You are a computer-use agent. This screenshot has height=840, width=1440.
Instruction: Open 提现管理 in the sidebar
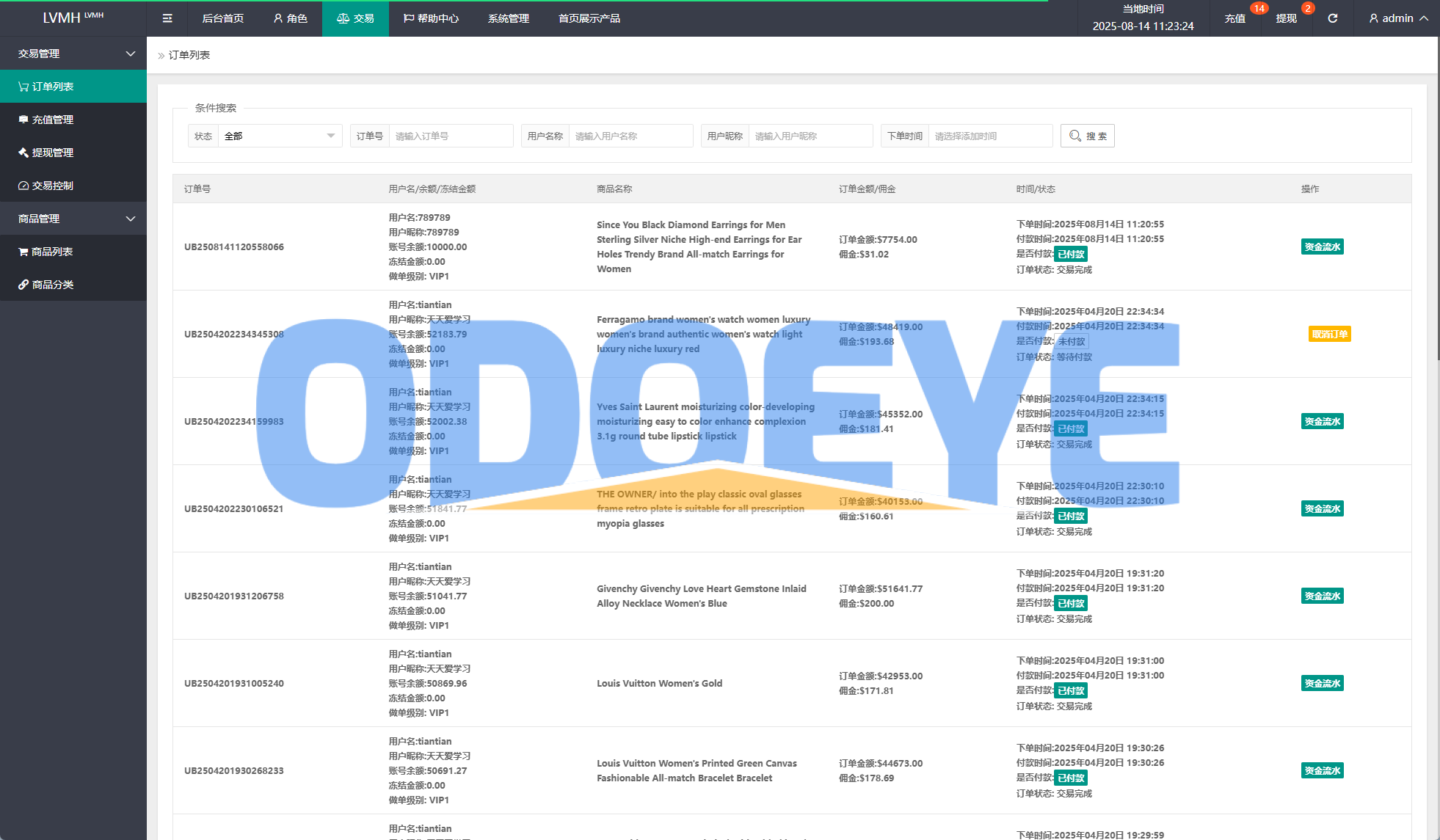[x=53, y=153]
